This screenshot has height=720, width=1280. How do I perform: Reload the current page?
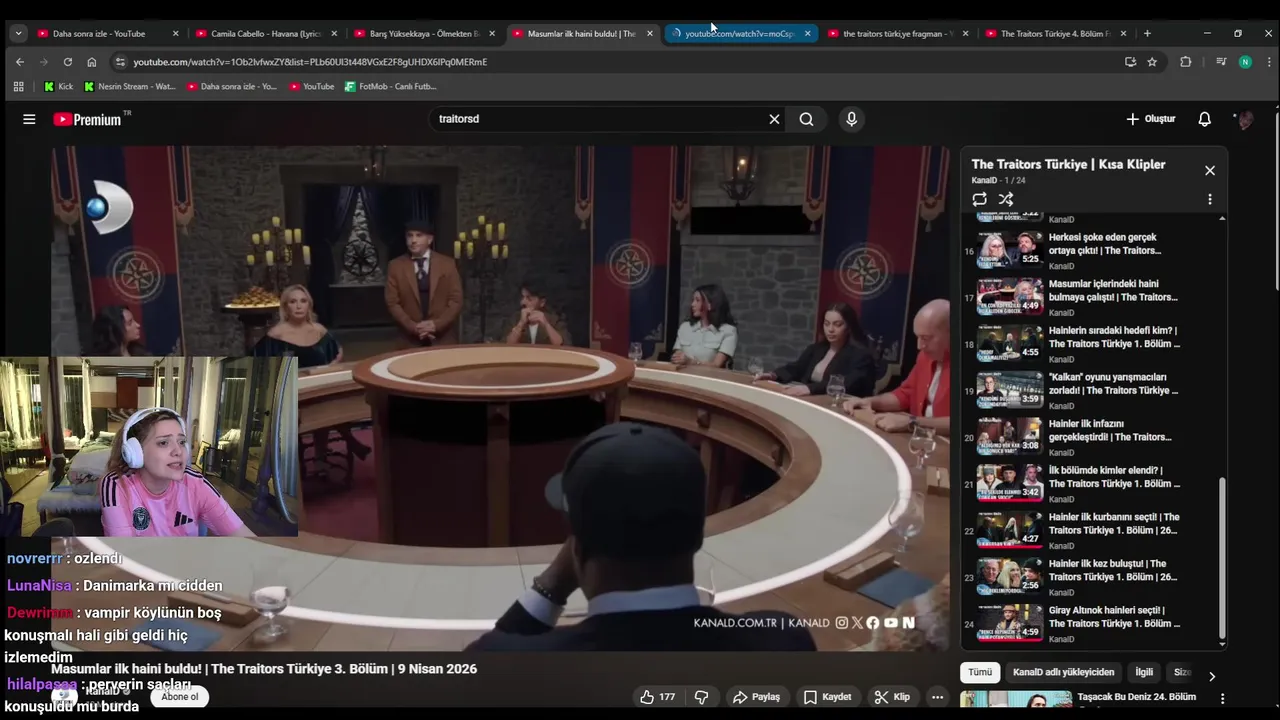pos(68,62)
